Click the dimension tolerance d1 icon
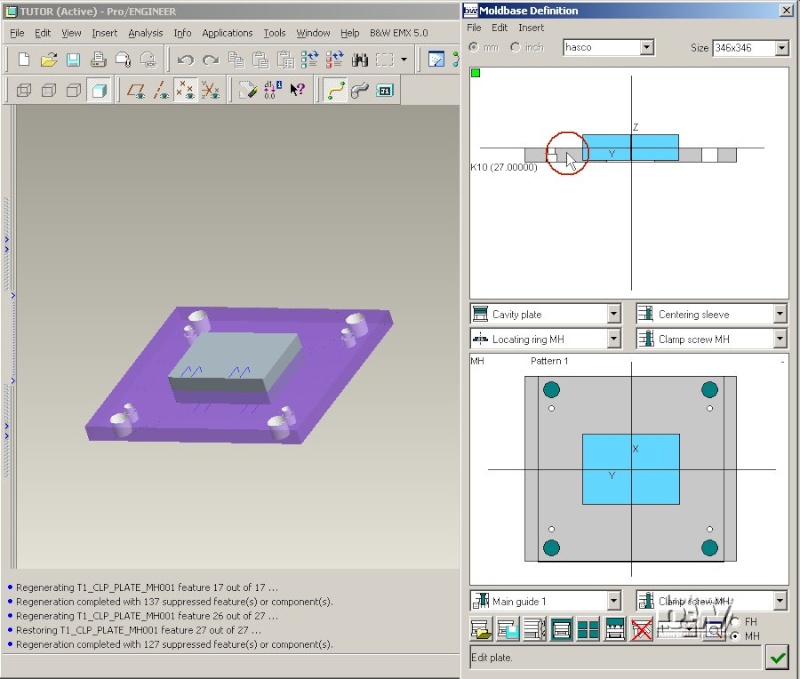Viewport: 800px width, 679px height. pyautogui.click(x=272, y=91)
